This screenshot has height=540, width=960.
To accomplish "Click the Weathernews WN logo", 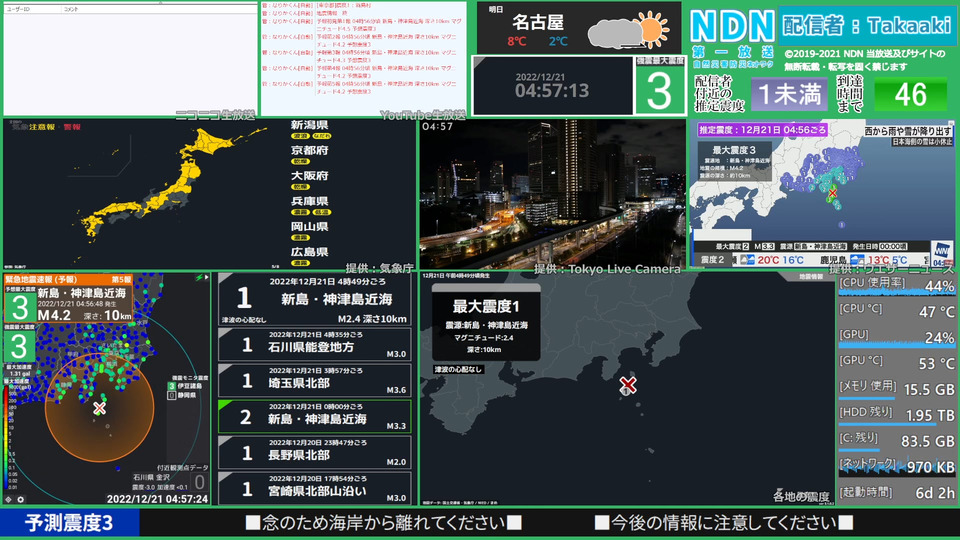I will click(x=942, y=252).
